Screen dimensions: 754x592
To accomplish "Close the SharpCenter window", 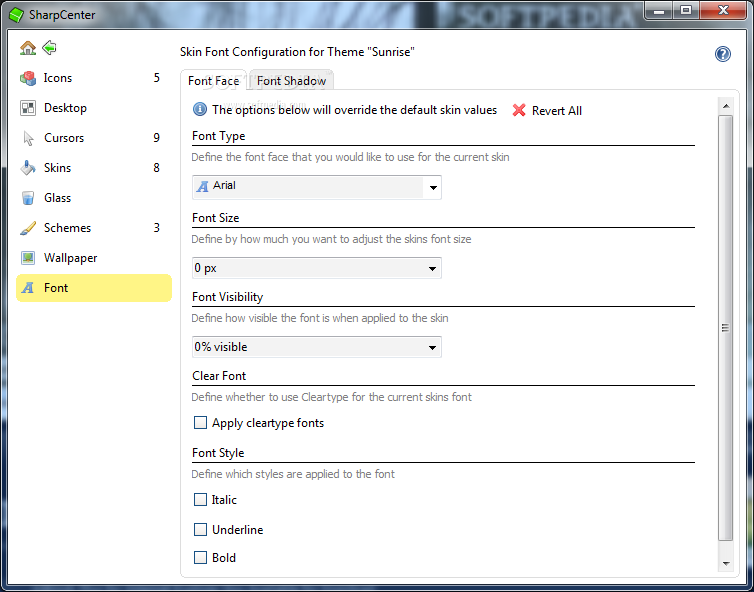I will click(723, 11).
